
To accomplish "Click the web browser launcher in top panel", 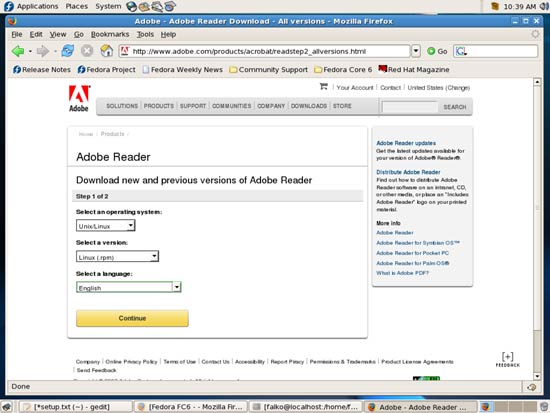I will tap(132, 6).
